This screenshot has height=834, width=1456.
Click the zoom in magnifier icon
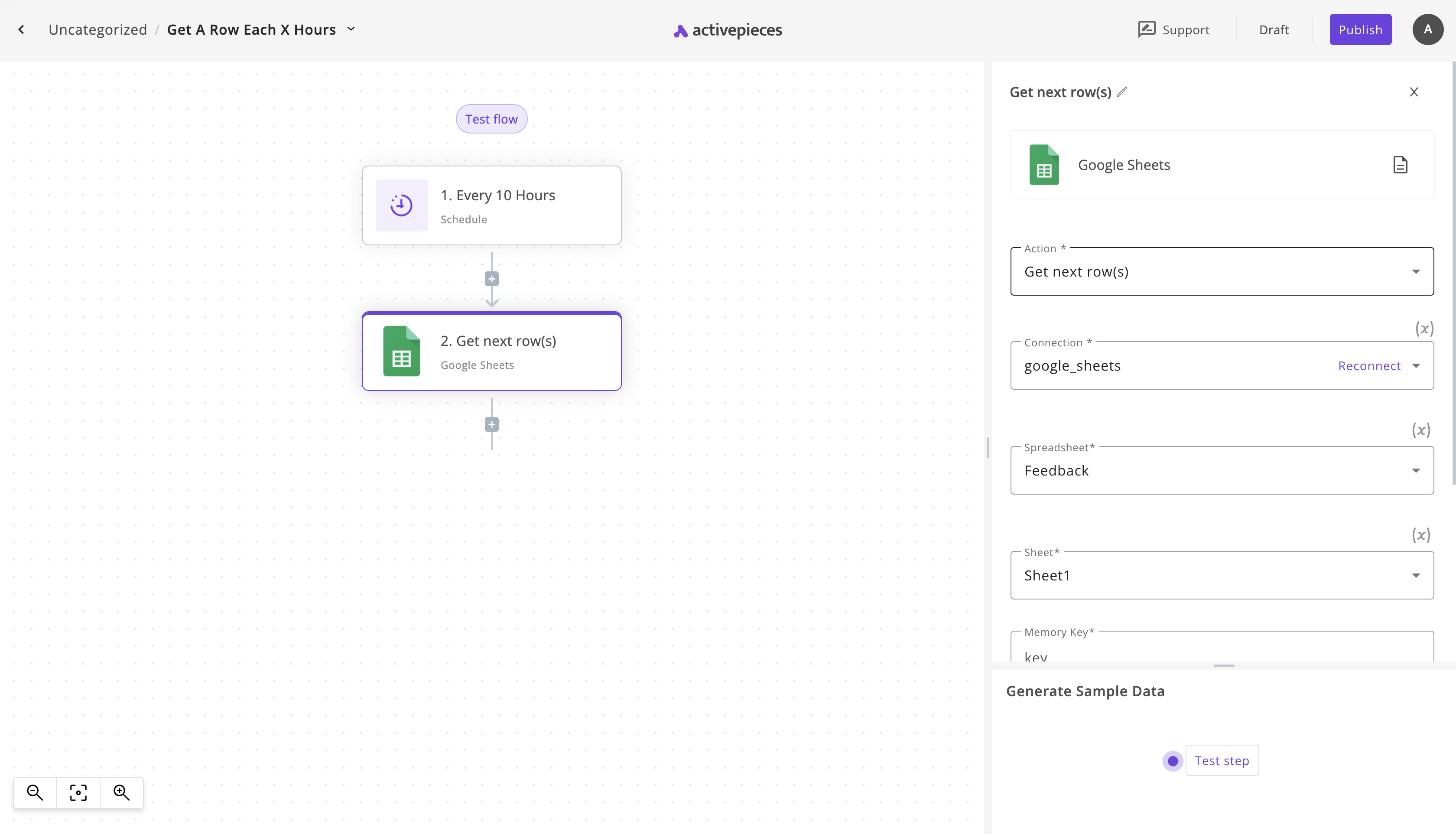click(x=121, y=792)
